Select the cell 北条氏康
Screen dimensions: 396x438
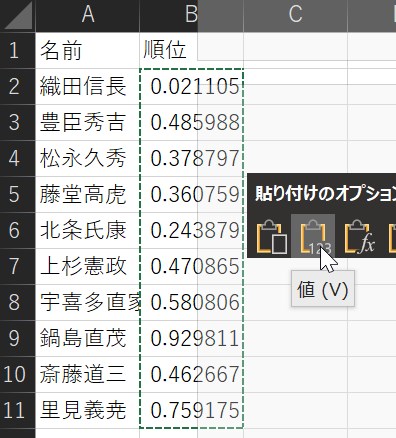pyautogui.click(x=87, y=230)
